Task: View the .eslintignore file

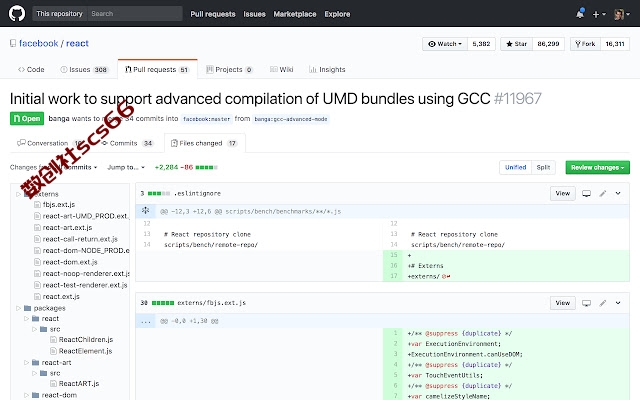Action: tap(562, 193)
